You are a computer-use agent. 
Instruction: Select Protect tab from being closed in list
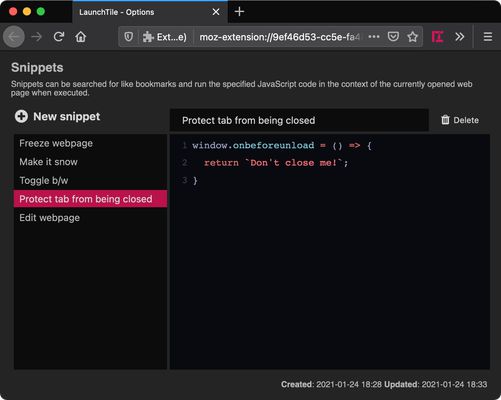coord(90,199)
